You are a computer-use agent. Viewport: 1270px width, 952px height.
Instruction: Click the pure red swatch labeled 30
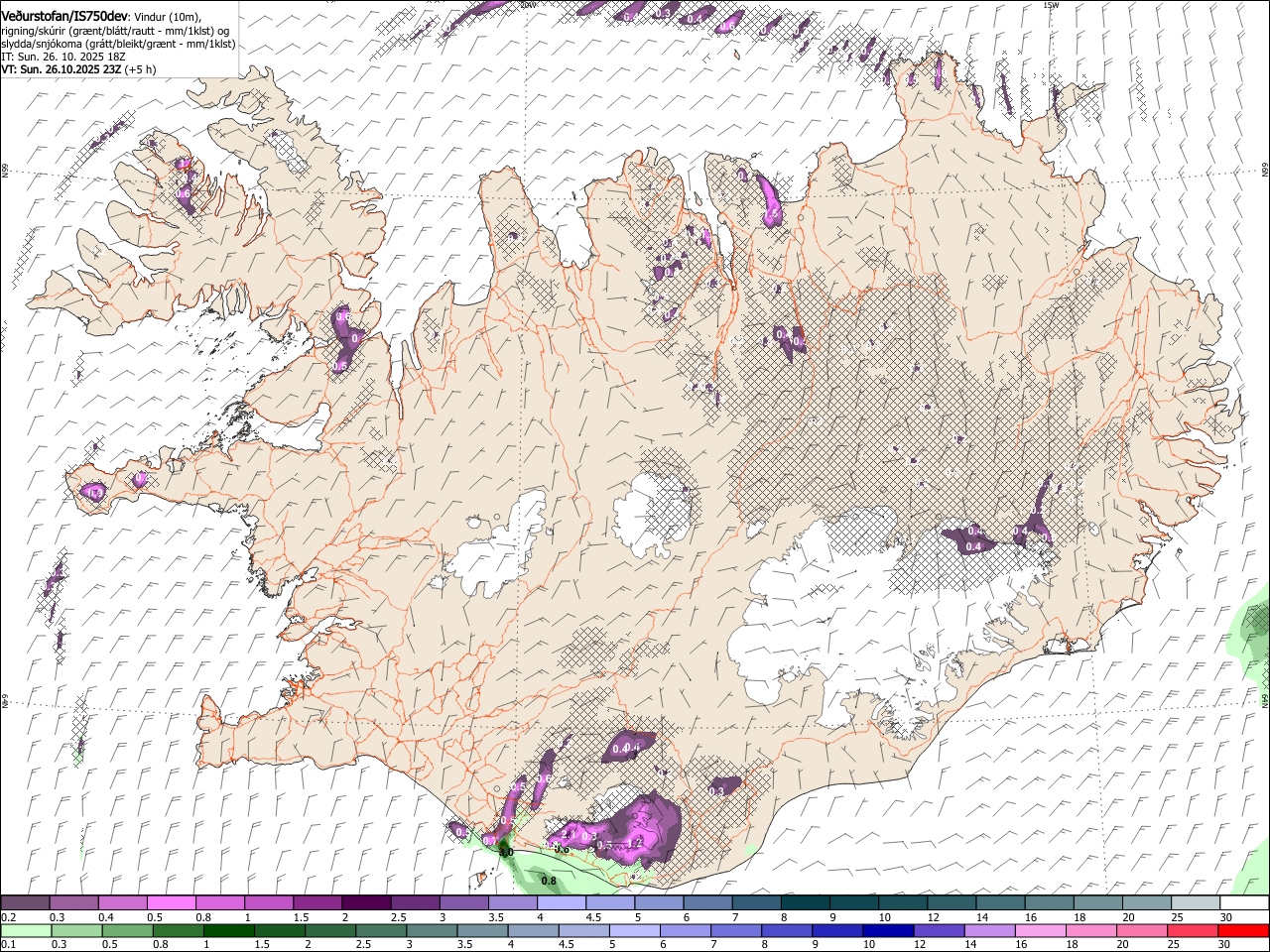(x=1242, y=930)
